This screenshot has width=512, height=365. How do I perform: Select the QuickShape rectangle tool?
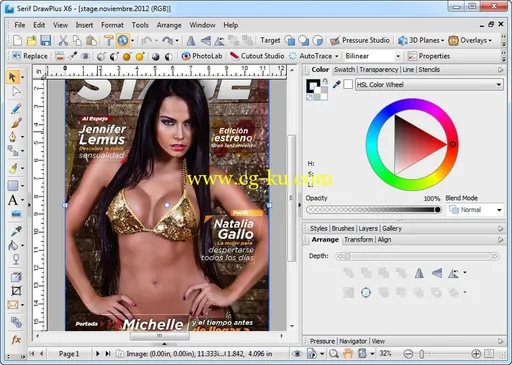[13, 185]
